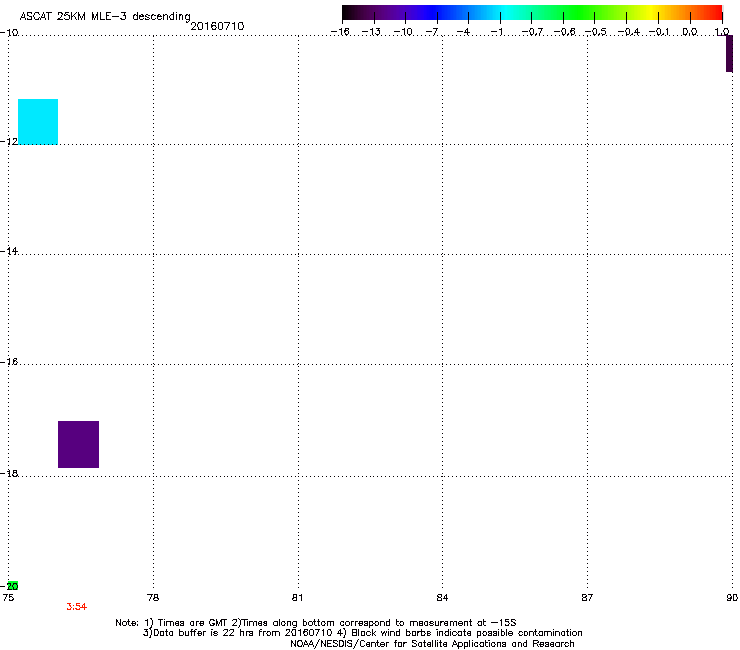The image size is (740, 650).
Task: Click the longitude 75 axis label
Action: tap(8, 598)
